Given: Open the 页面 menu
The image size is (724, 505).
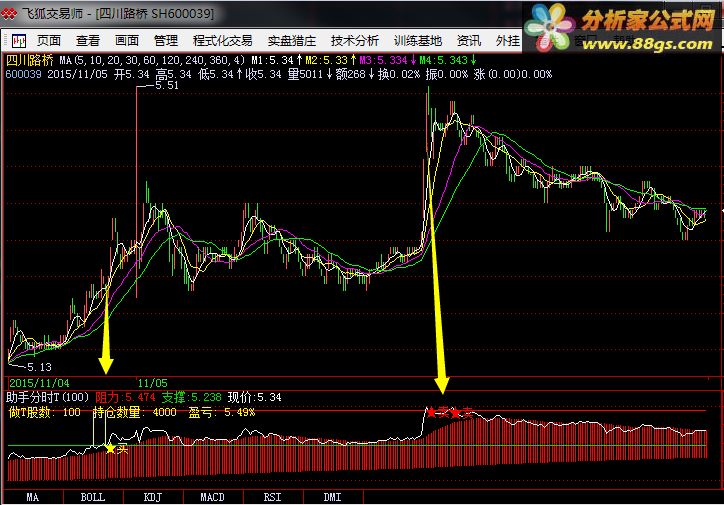Looking at the screenshot, I should point(49,41).
